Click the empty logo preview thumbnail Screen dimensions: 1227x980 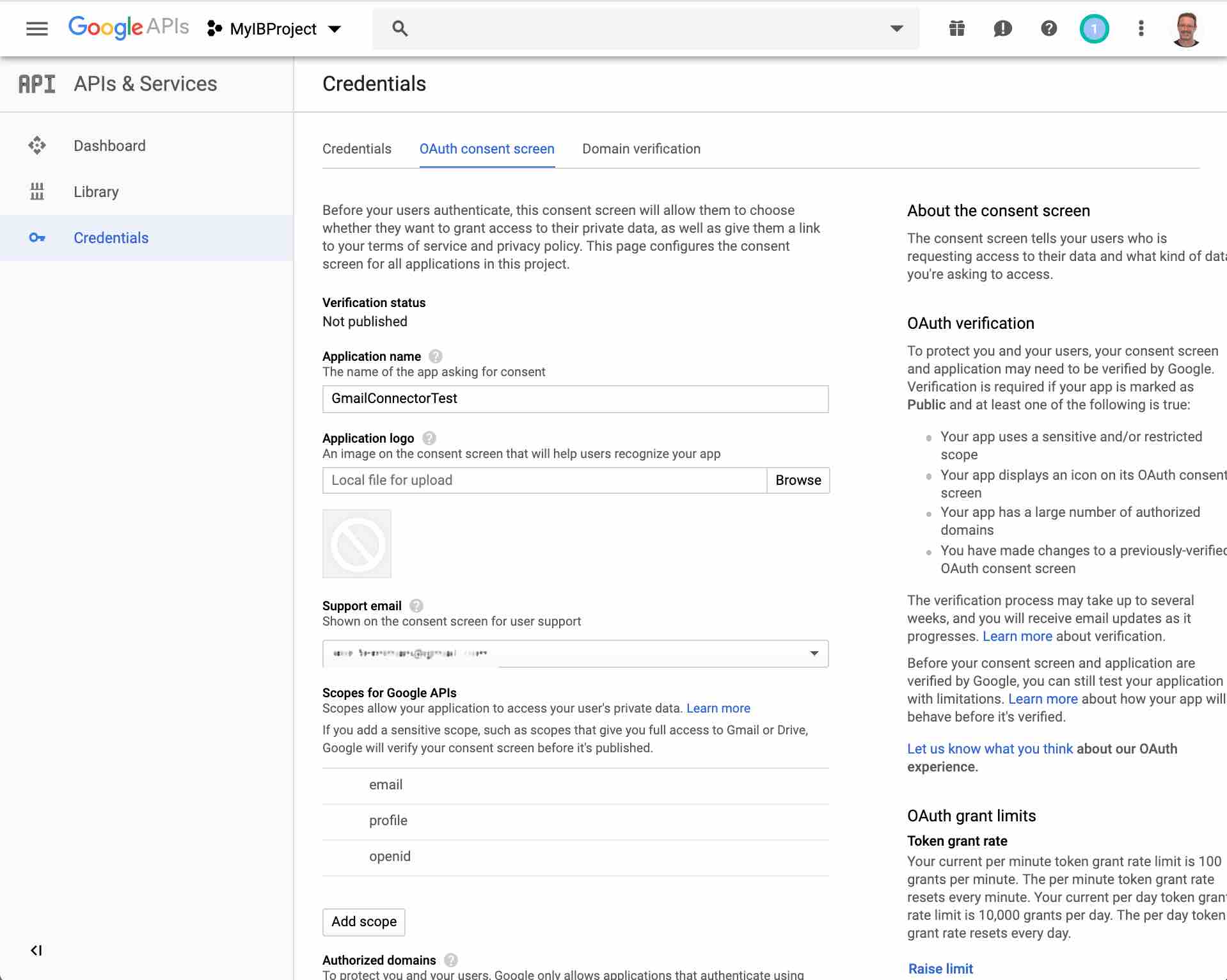click(x=357, y=544)
